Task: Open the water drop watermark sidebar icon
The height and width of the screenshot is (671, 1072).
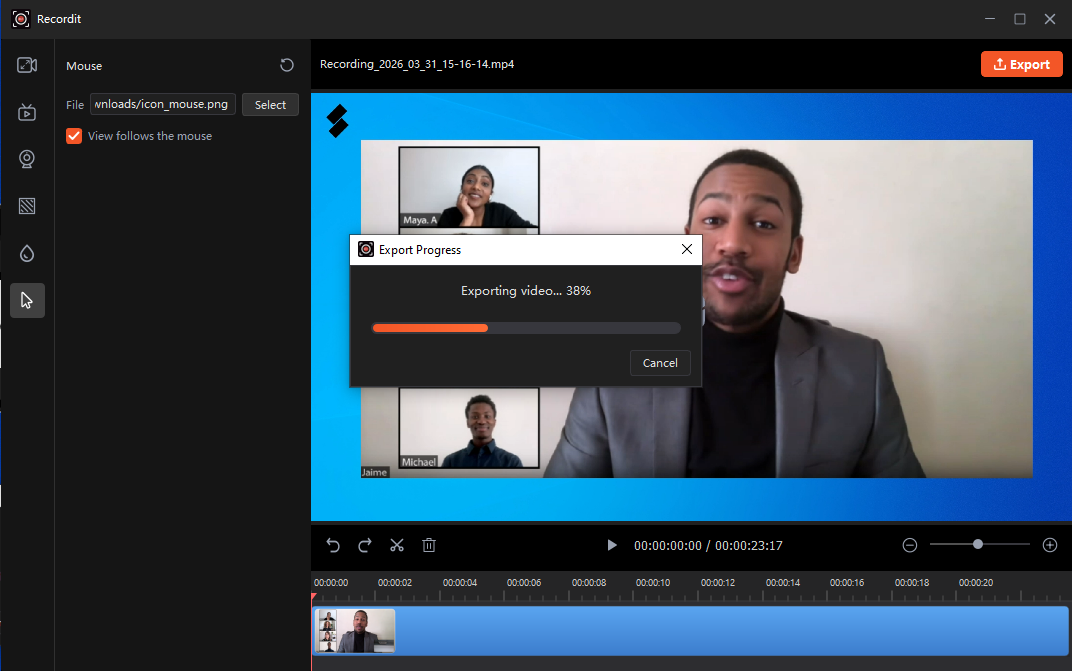Action: pyautogui.click(x=27, y=253)
